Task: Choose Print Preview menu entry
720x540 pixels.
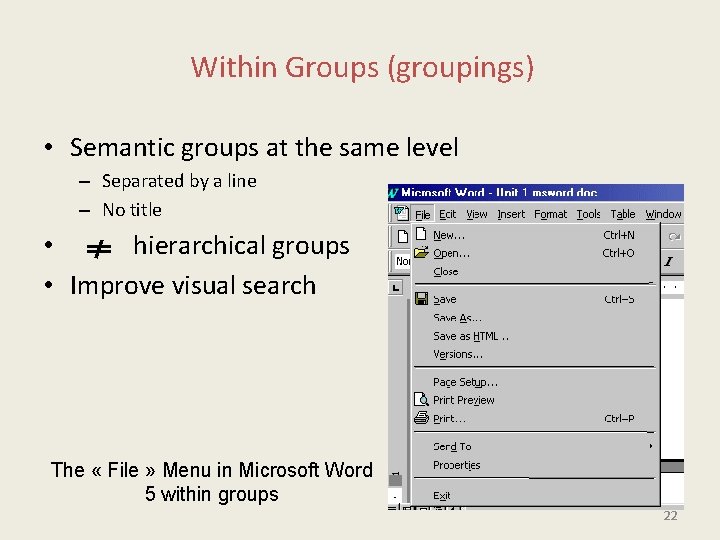Action: [535, 400]
